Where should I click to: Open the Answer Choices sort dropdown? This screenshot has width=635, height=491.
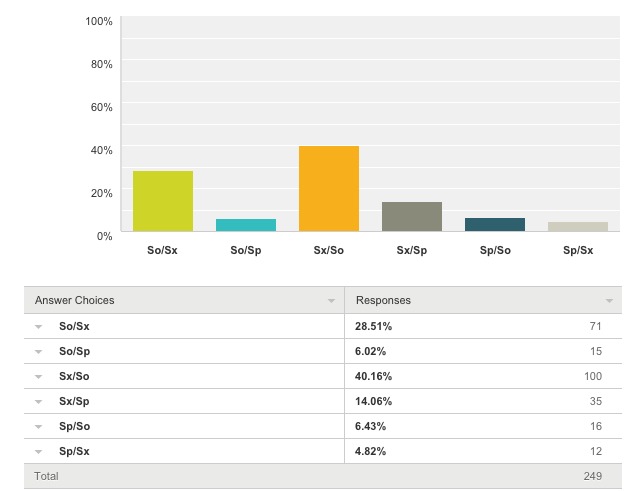tap(331, 301)
